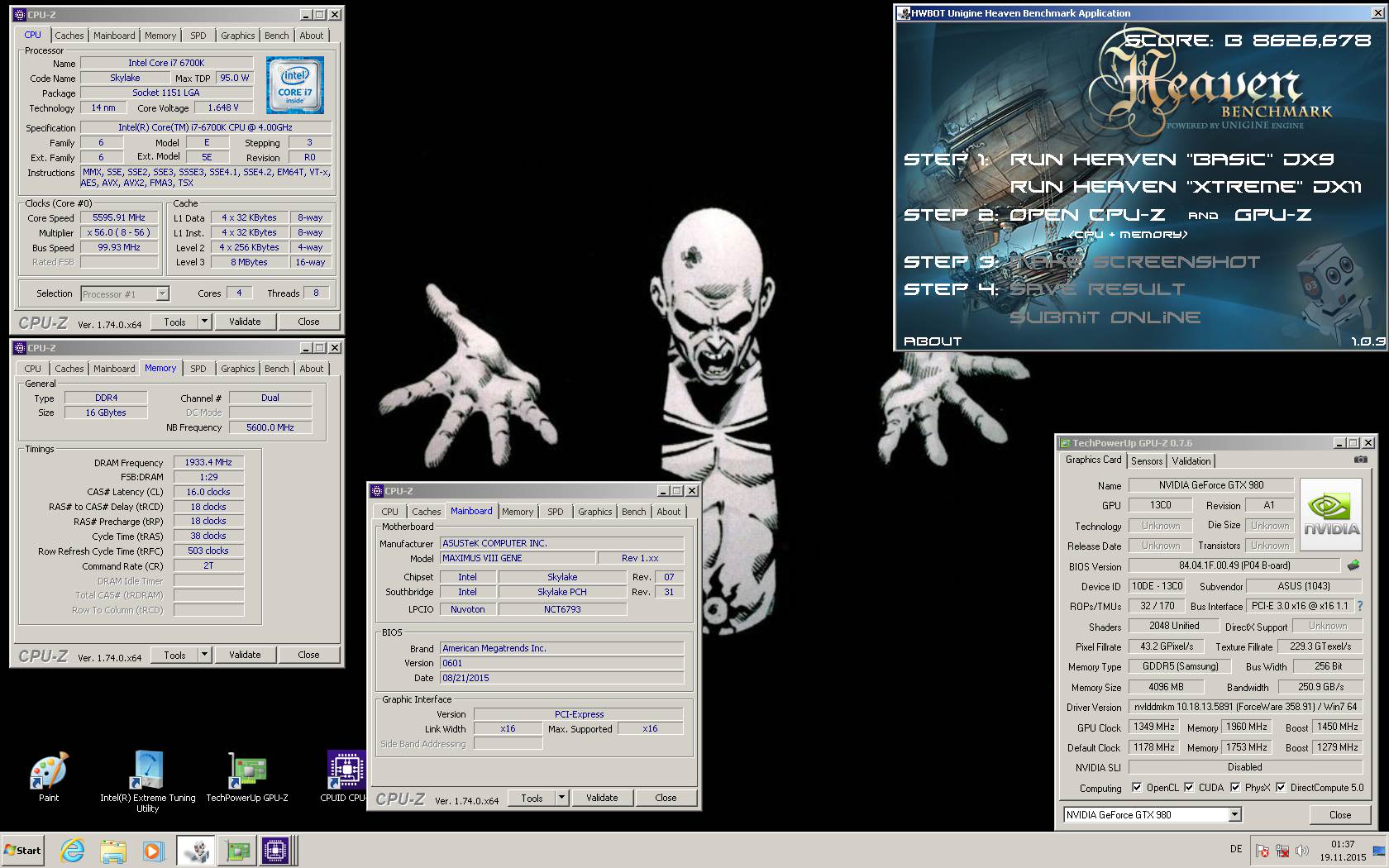Click Open GPU-Z step in HWBOT app
This screenshot has width=1389, height=868.
pos(1273,215)
